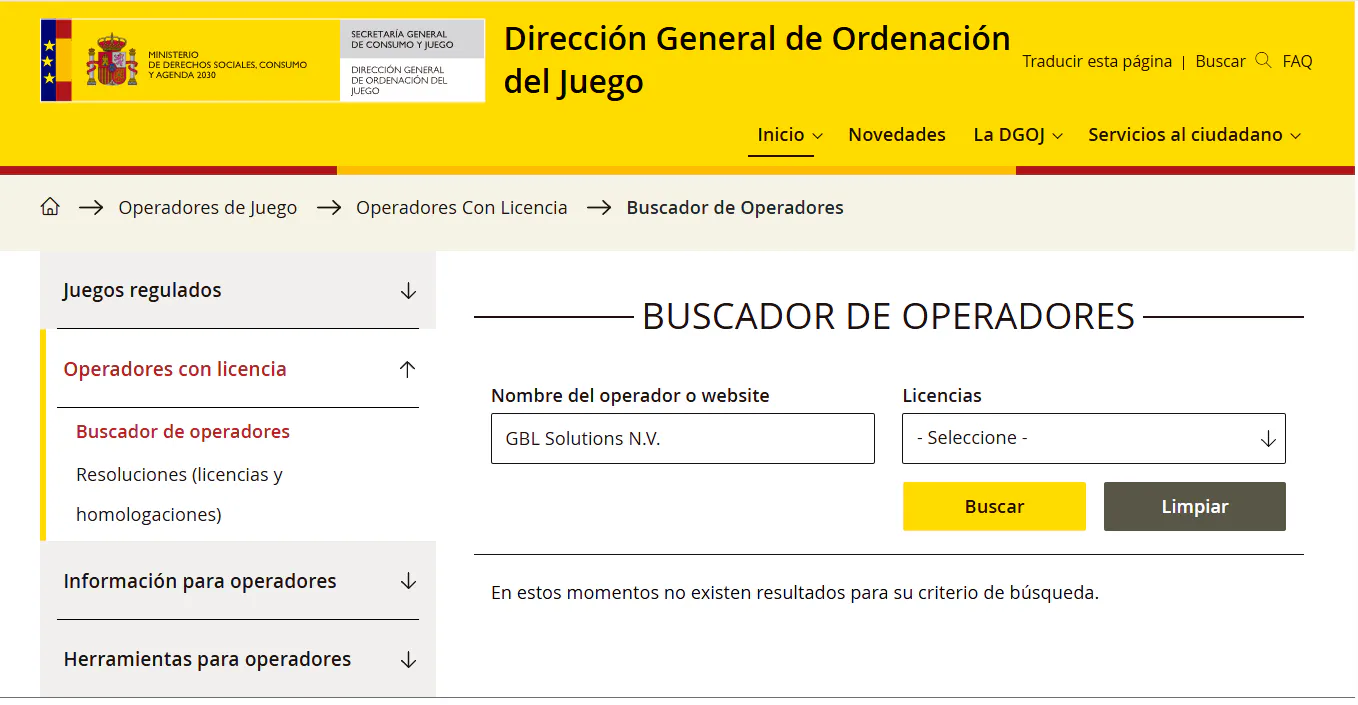Screen dimensions: 1358x705
Task: Click the home icon in the breadcrumb
Action: click(x=50, y=207)
